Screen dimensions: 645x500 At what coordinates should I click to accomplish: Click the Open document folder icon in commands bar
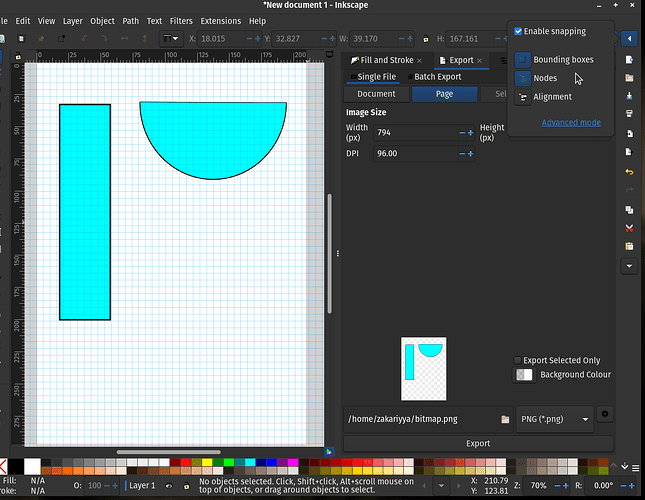(629, 78)
